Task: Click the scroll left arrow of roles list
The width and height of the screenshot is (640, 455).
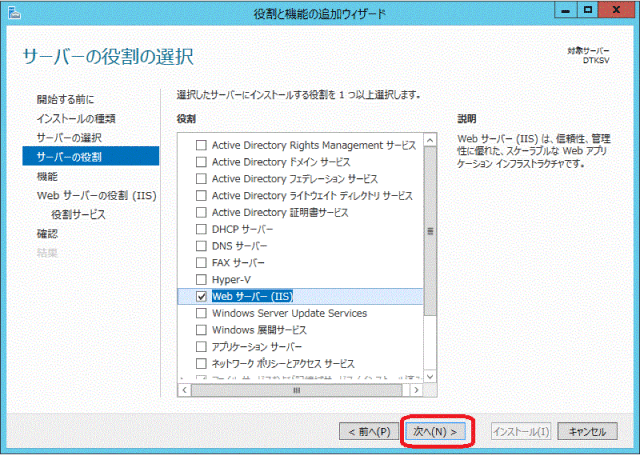Action: [184, 390]
